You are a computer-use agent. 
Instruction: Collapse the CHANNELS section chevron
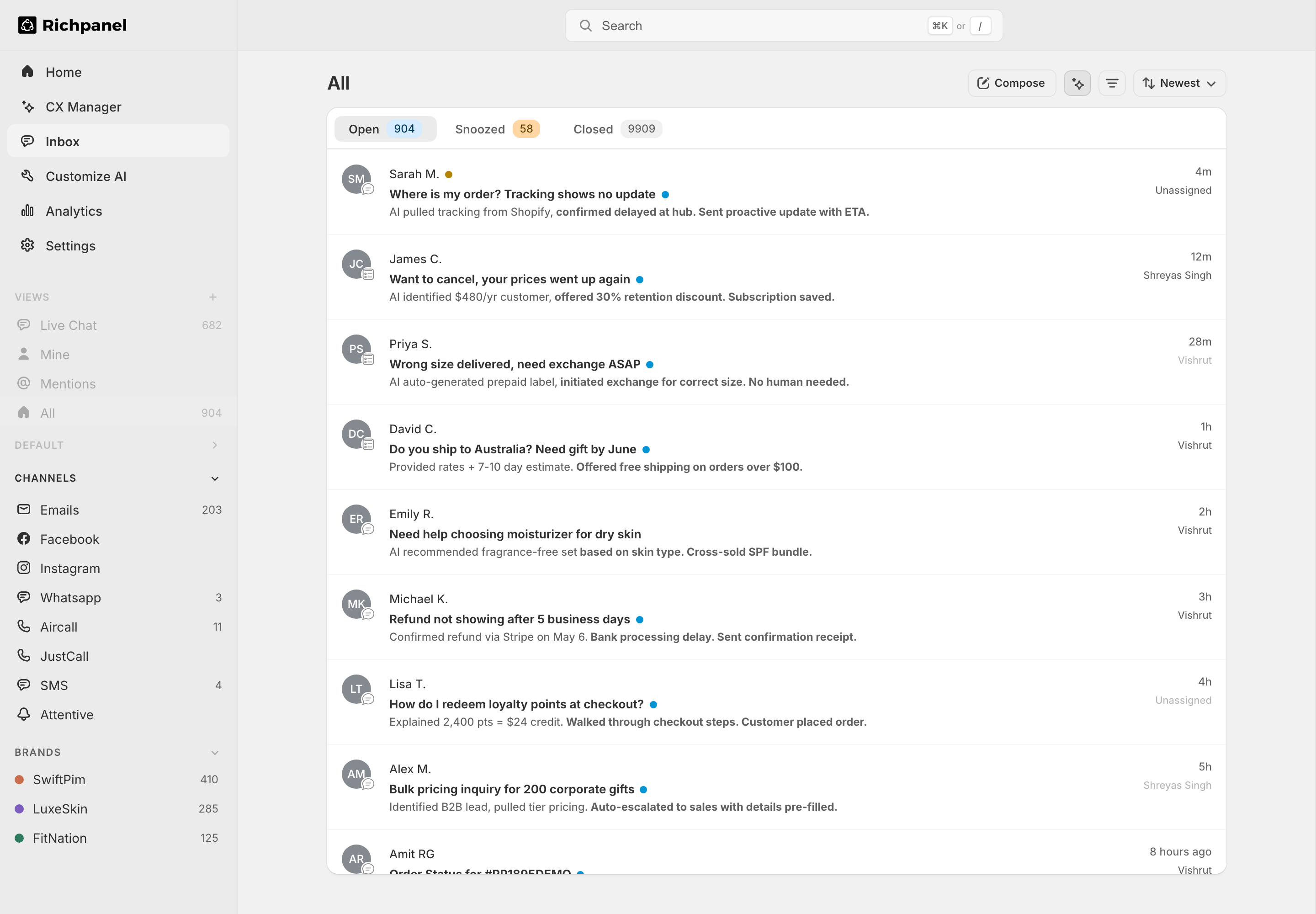[215, 478]
